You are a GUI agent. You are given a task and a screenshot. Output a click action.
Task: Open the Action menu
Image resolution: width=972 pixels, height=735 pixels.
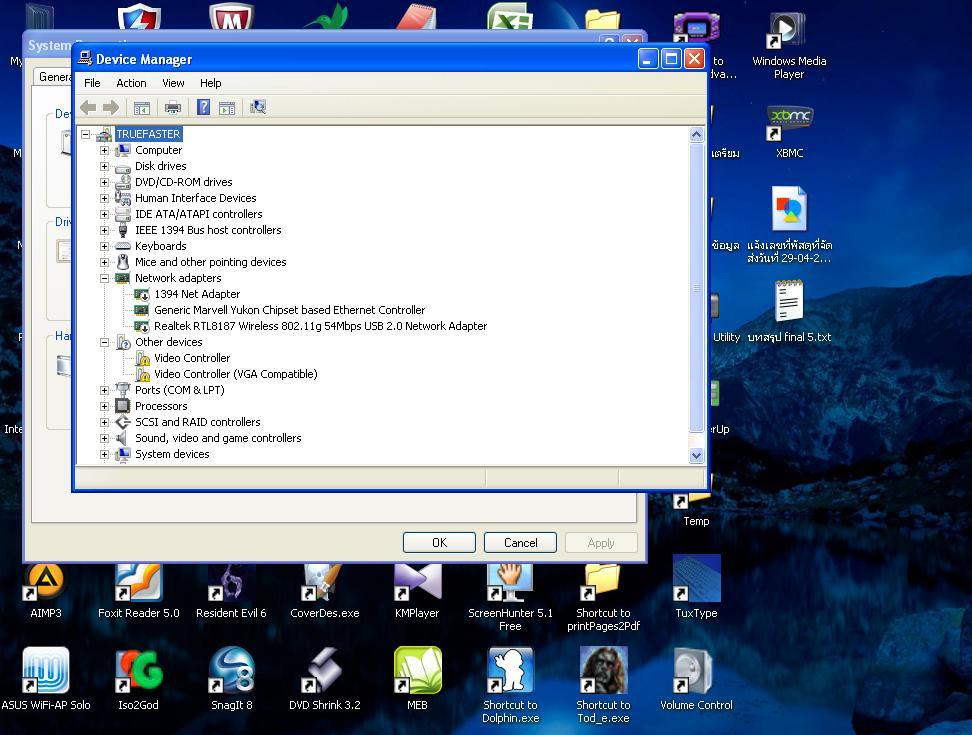pyautogui.click(x=131, y=83)
